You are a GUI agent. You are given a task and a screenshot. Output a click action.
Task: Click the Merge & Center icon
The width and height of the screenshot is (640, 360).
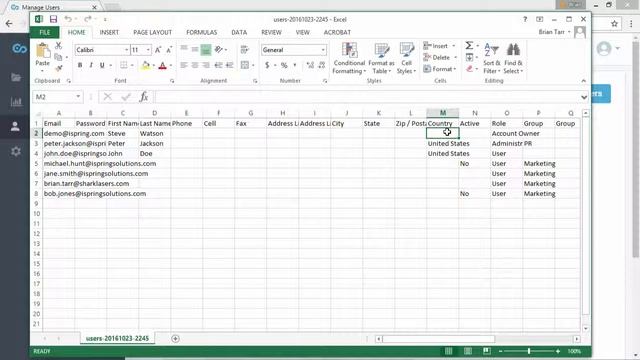click(x=244, y=65)
